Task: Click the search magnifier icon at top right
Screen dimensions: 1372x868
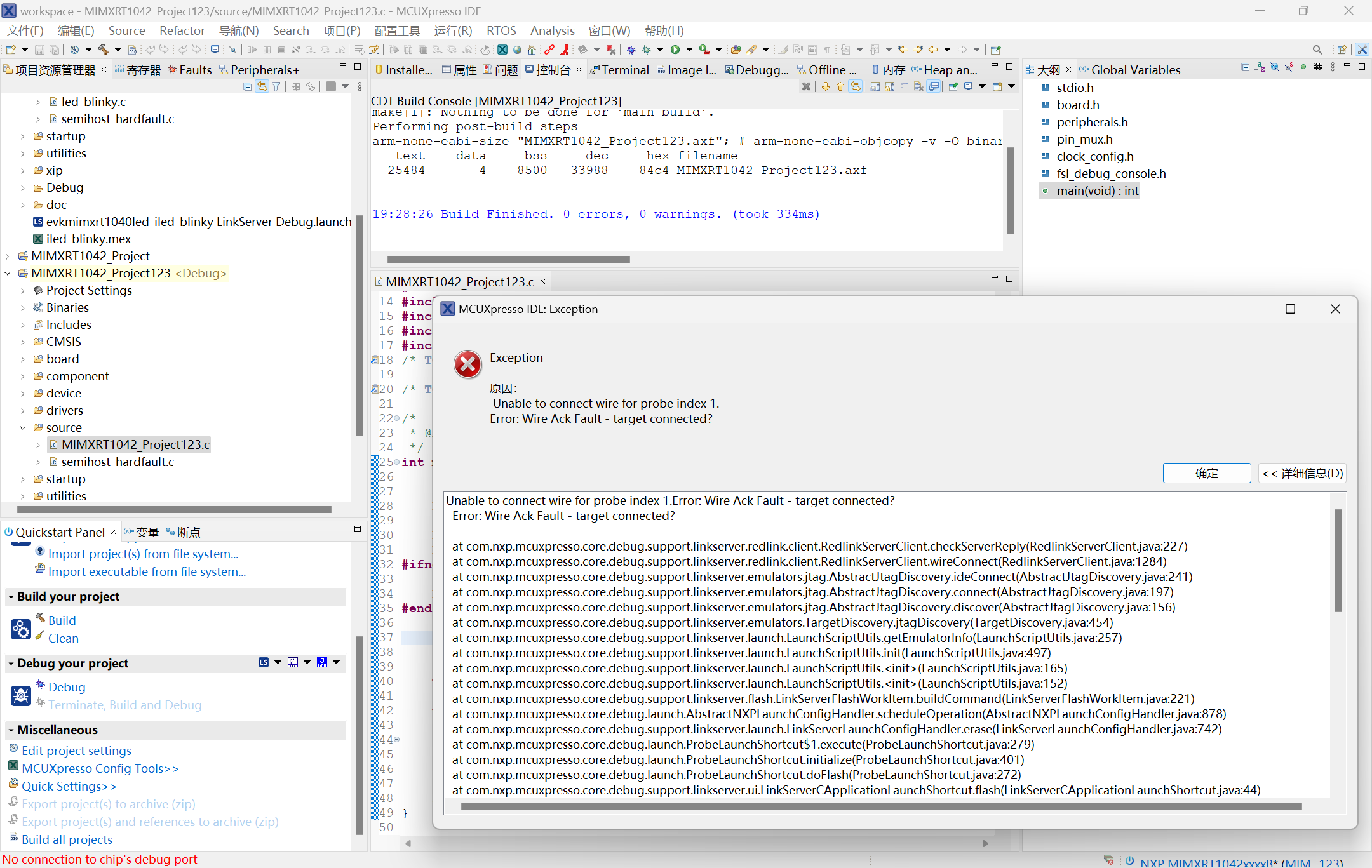Action: [1317, 50]
